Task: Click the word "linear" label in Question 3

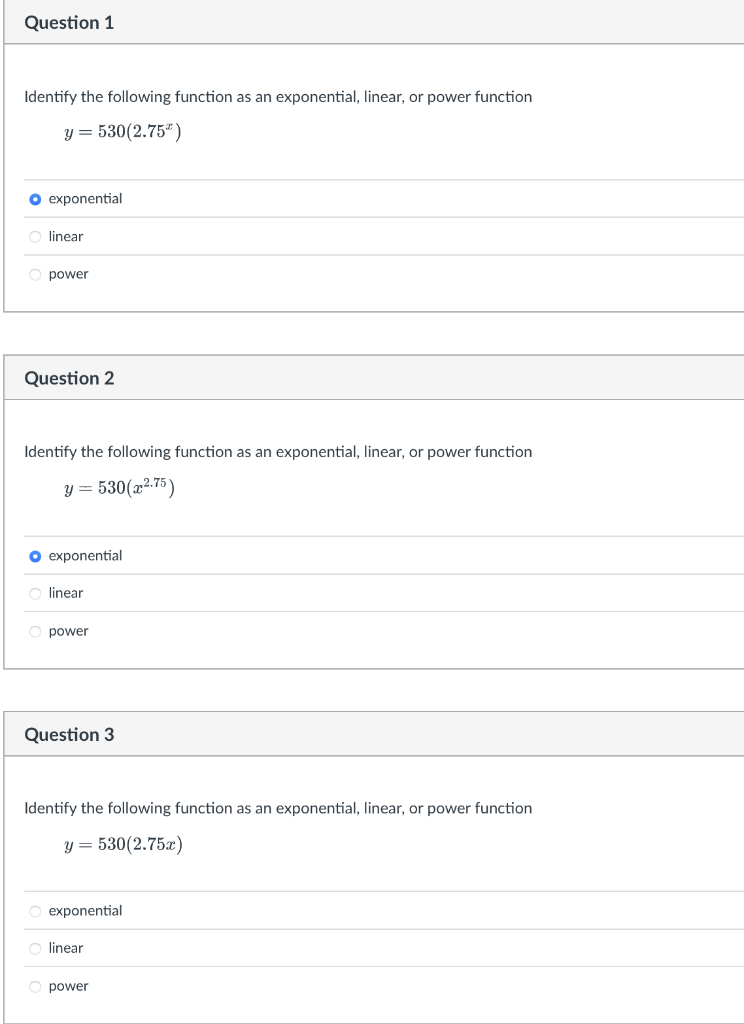Action: (66, 948)
